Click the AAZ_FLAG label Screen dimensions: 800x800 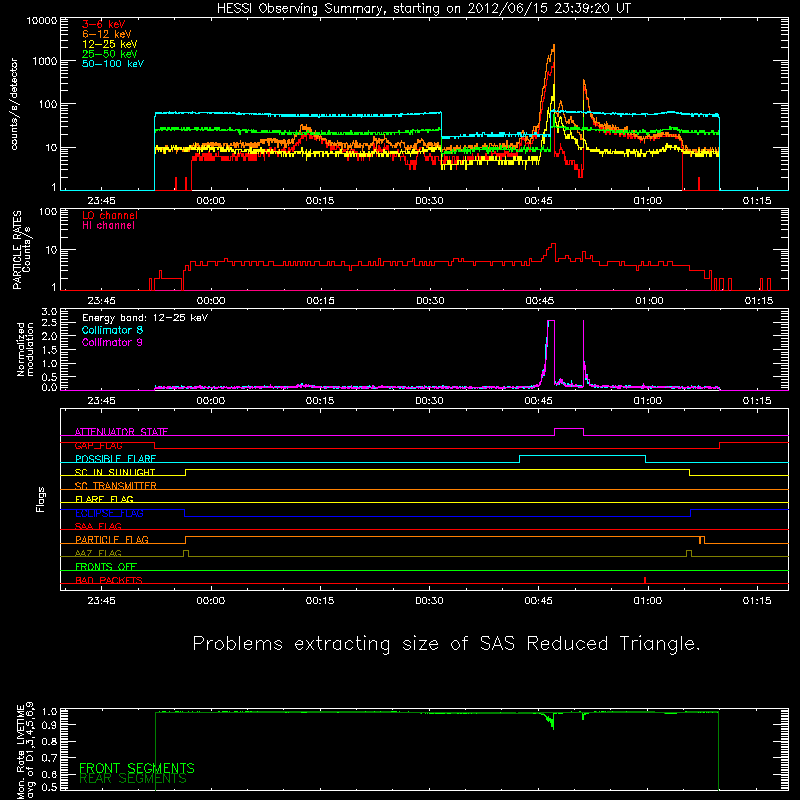point(98,553)
